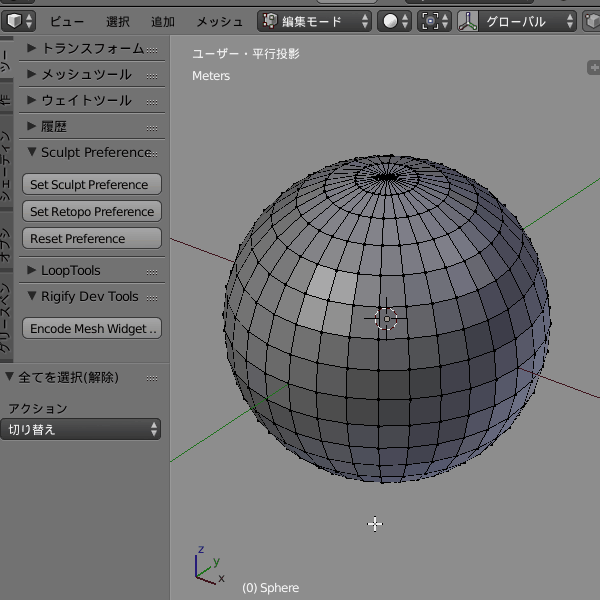Screen dimensions: 600x600
Task: Click Set Retopo Preference button
Action: coord(92,212)
